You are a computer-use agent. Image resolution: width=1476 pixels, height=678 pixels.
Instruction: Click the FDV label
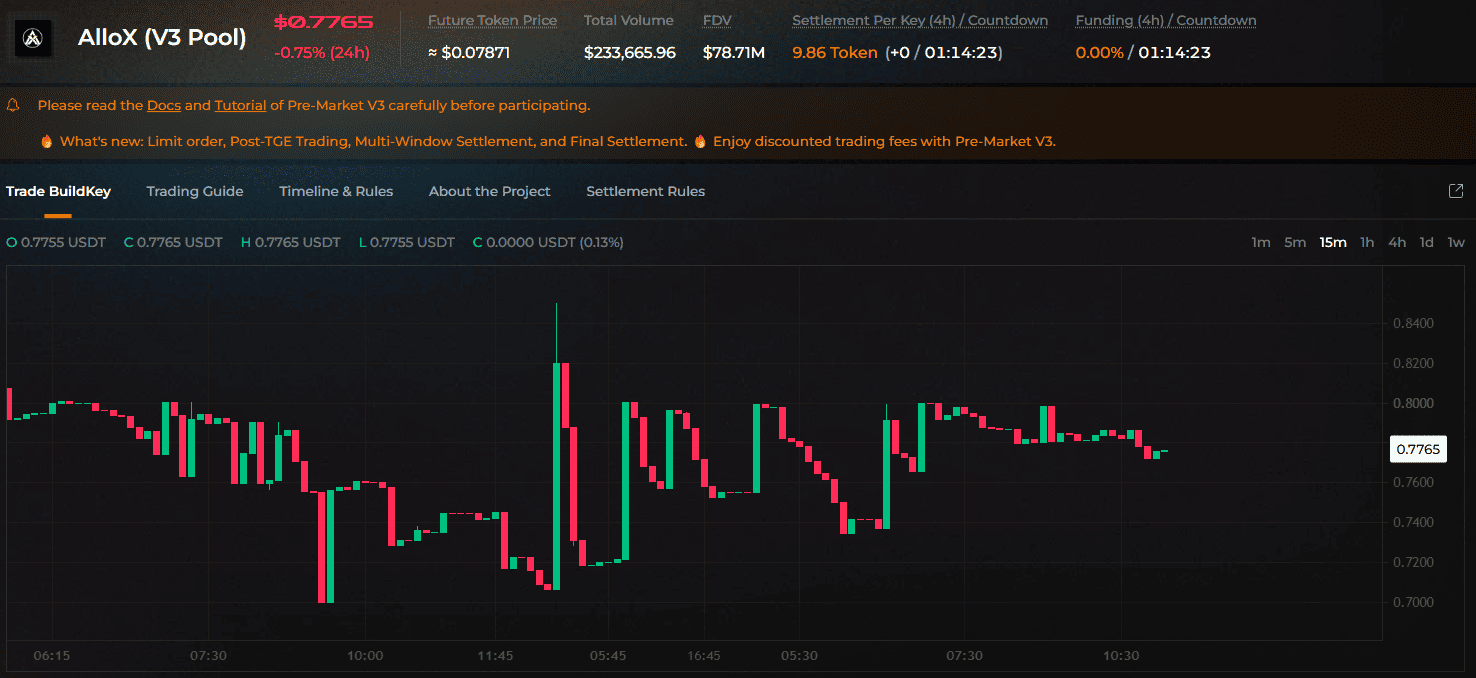[717, 20]
